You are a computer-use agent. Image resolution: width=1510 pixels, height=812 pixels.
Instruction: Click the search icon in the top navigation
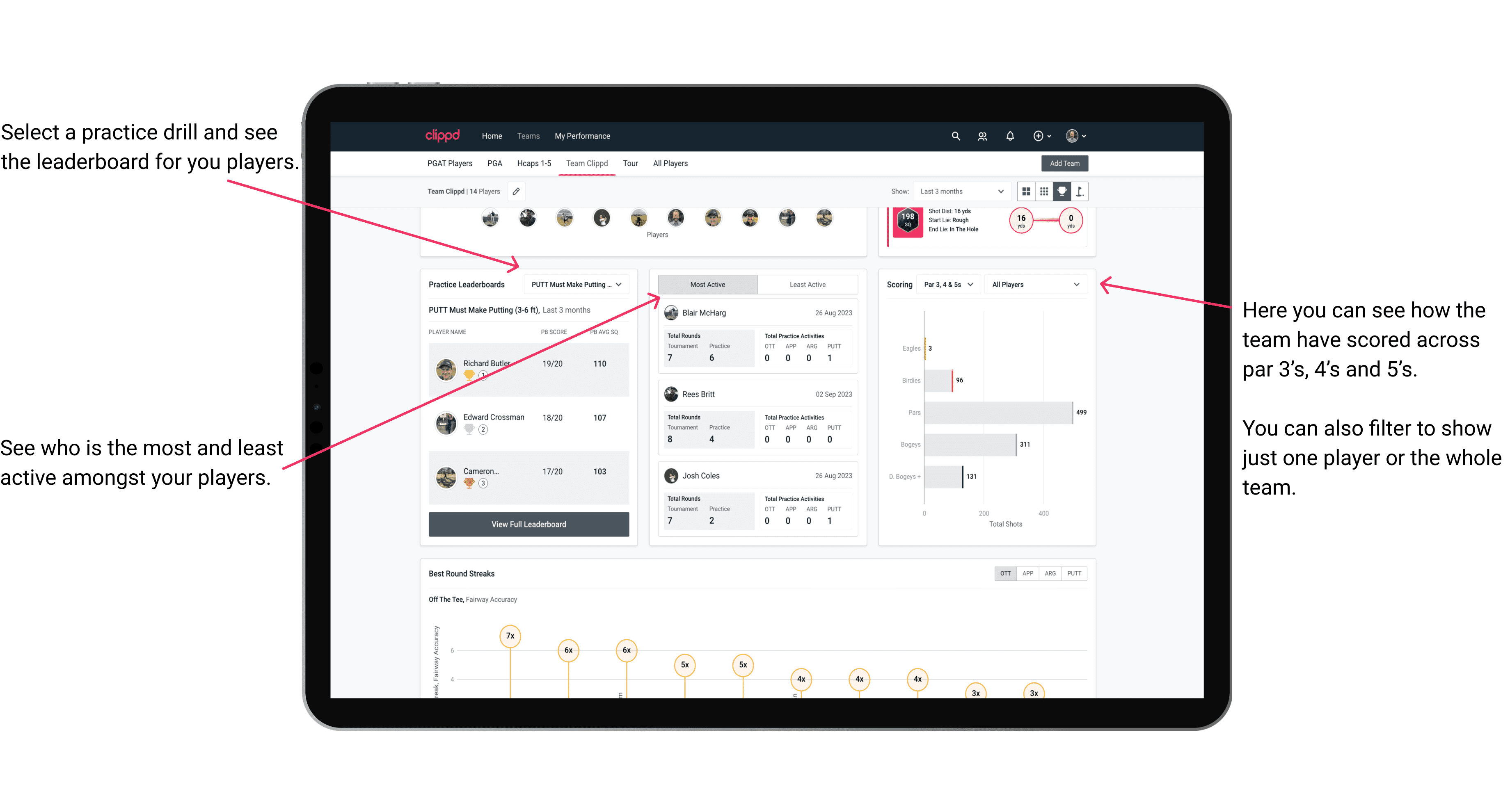[955, 136]
